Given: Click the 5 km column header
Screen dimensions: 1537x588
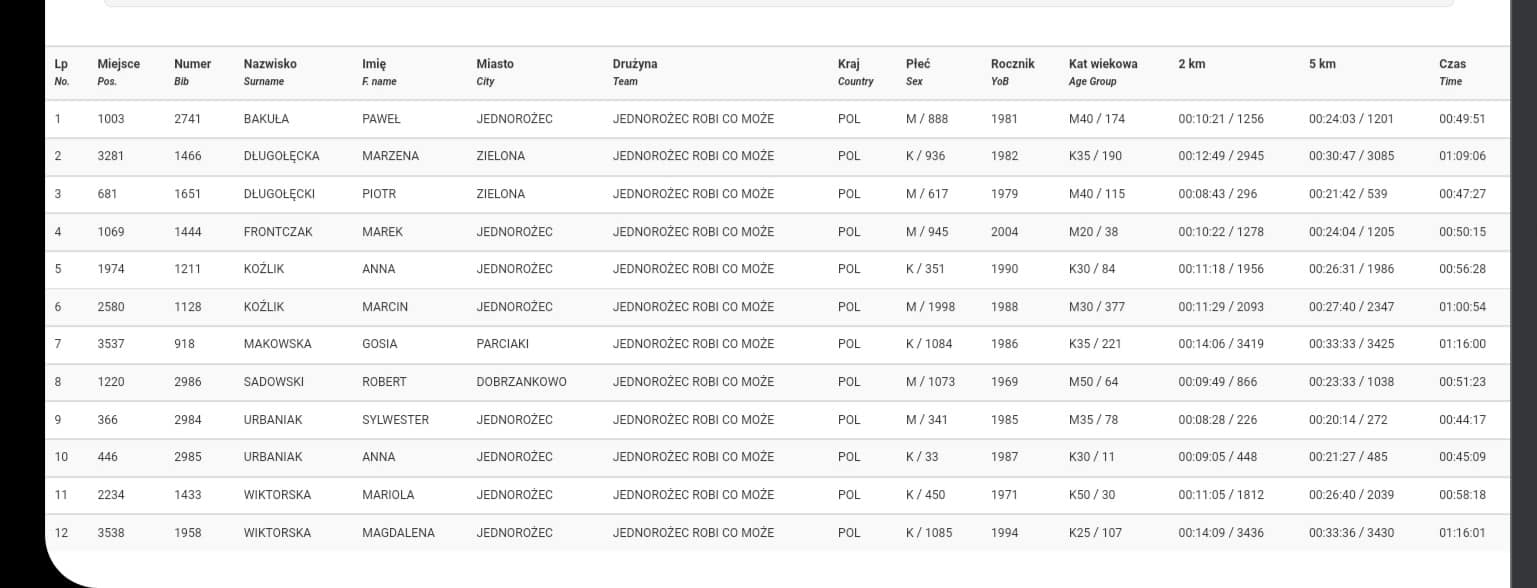Looking at the screenshot, I should 1322,64.
